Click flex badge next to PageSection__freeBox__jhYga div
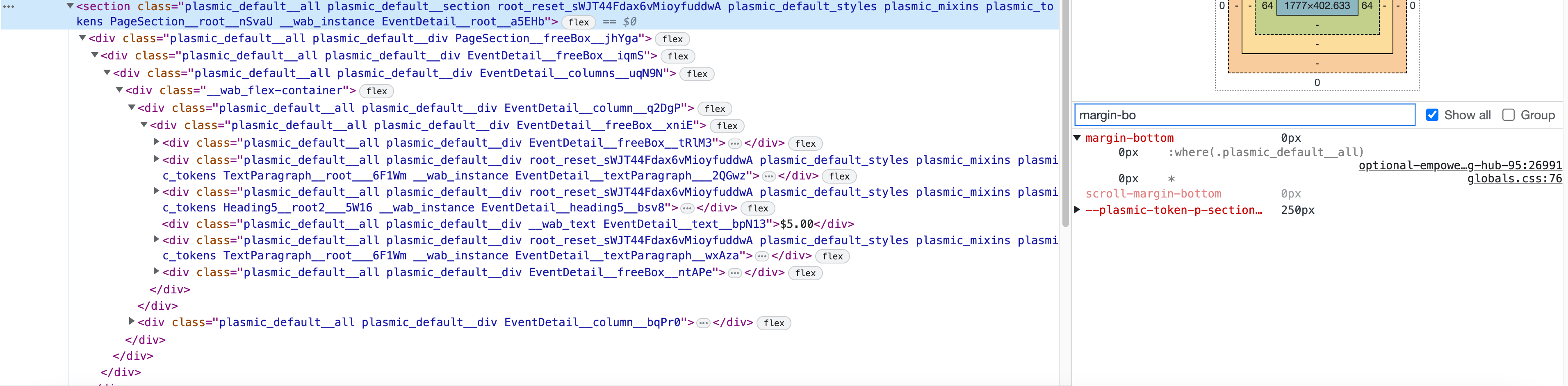 tap(672, 39)
